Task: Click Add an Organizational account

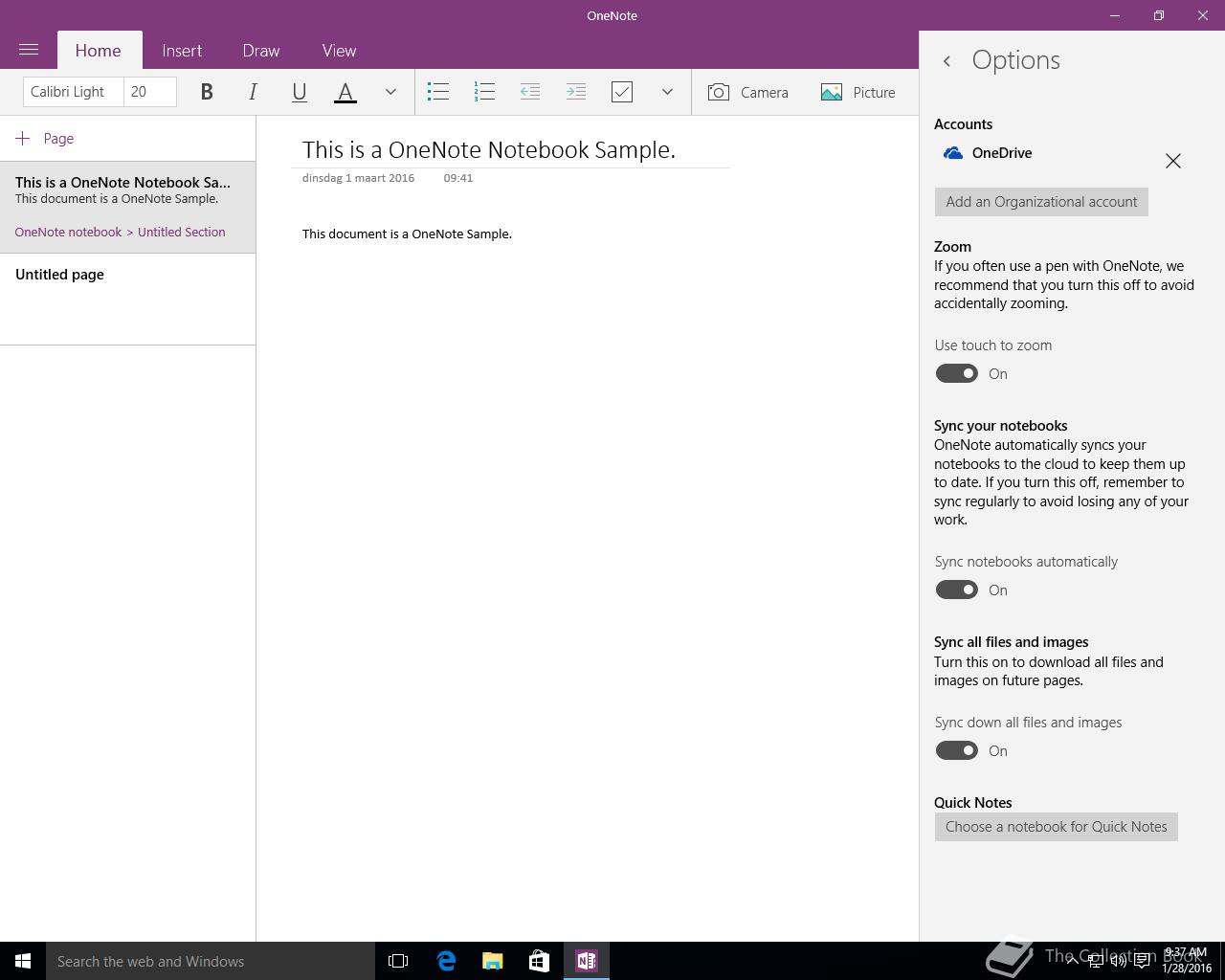Action: coord(1041,202)
